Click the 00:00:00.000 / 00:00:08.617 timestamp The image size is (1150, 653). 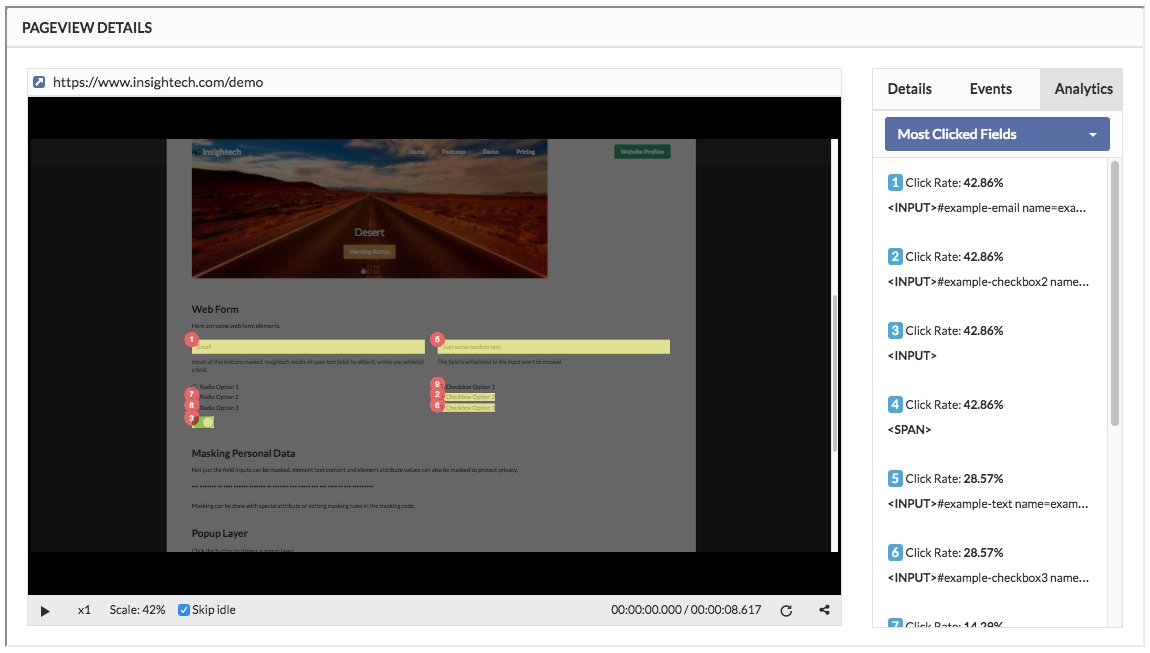[x=686, y=610]
